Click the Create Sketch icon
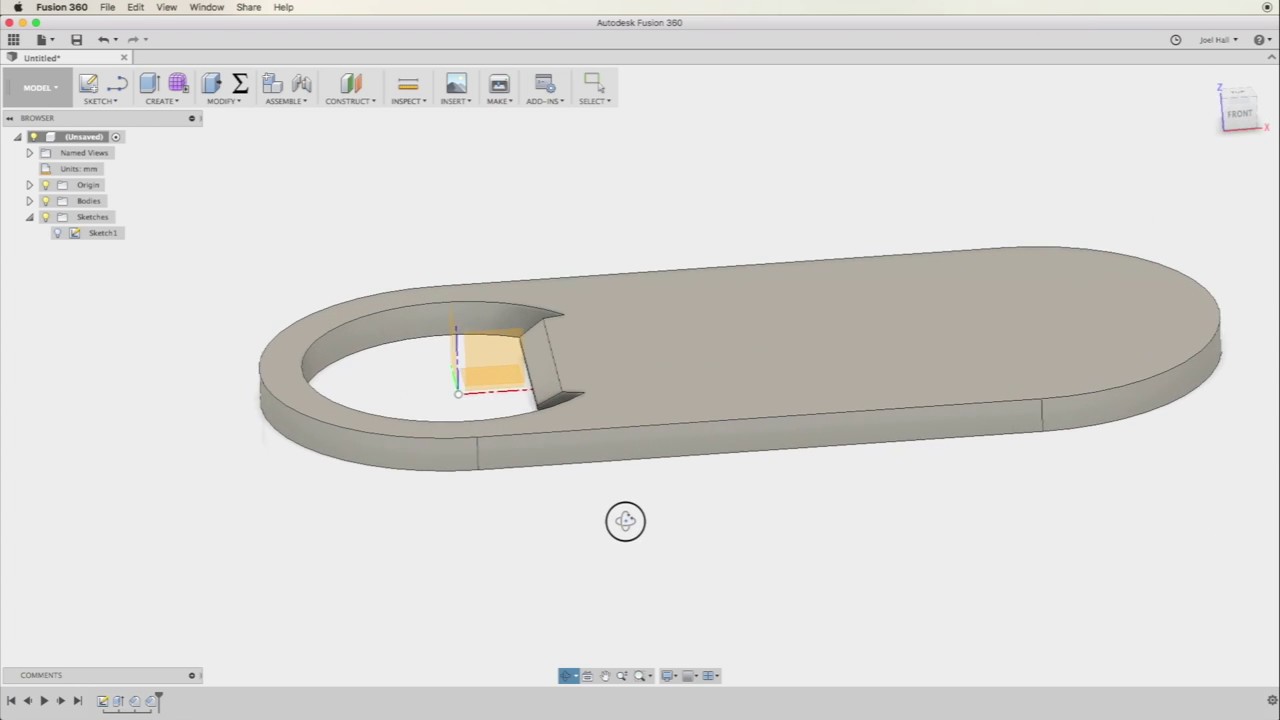The height and width of the screenshot is (720, 1280). click(89, 84)
